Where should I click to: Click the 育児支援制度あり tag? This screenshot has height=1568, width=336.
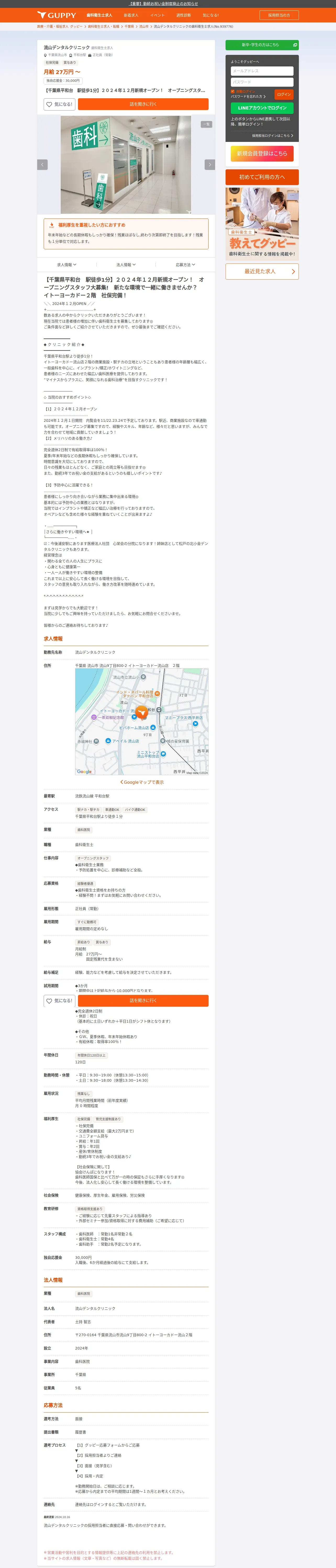[109, 1119]
